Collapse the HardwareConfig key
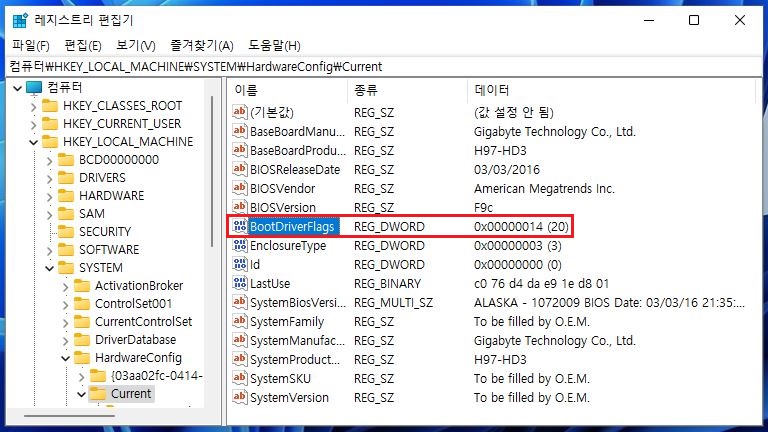The image size is (768, 432). pos(66,359)
